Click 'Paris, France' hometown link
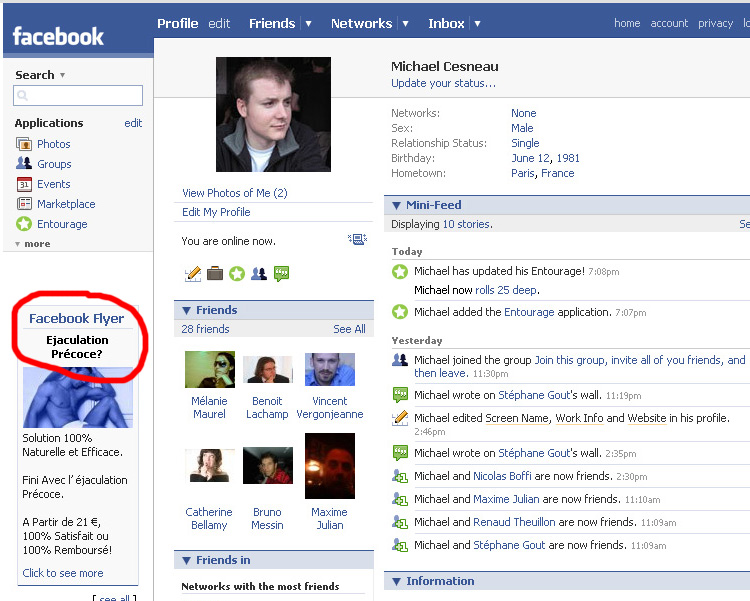The height and width of the screenshot is (601, 750). [542, 173]
